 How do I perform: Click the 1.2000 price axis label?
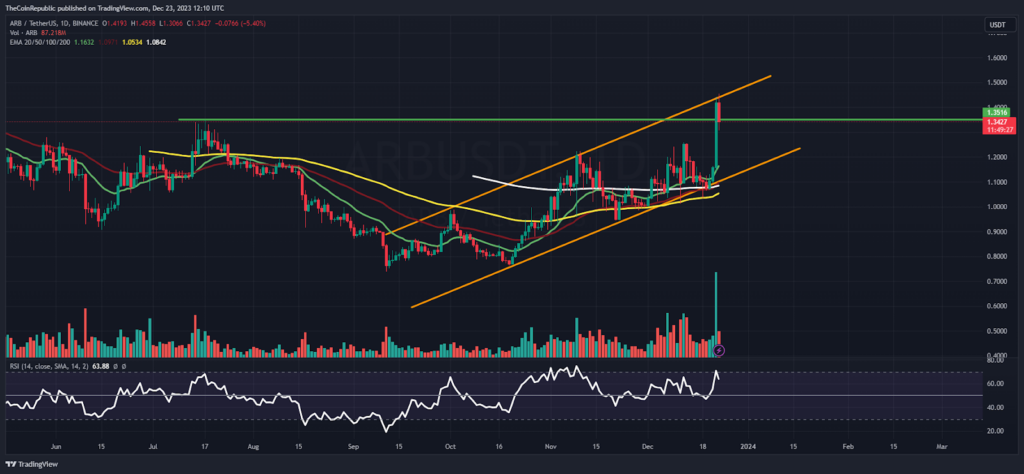[x=997, y=157]
